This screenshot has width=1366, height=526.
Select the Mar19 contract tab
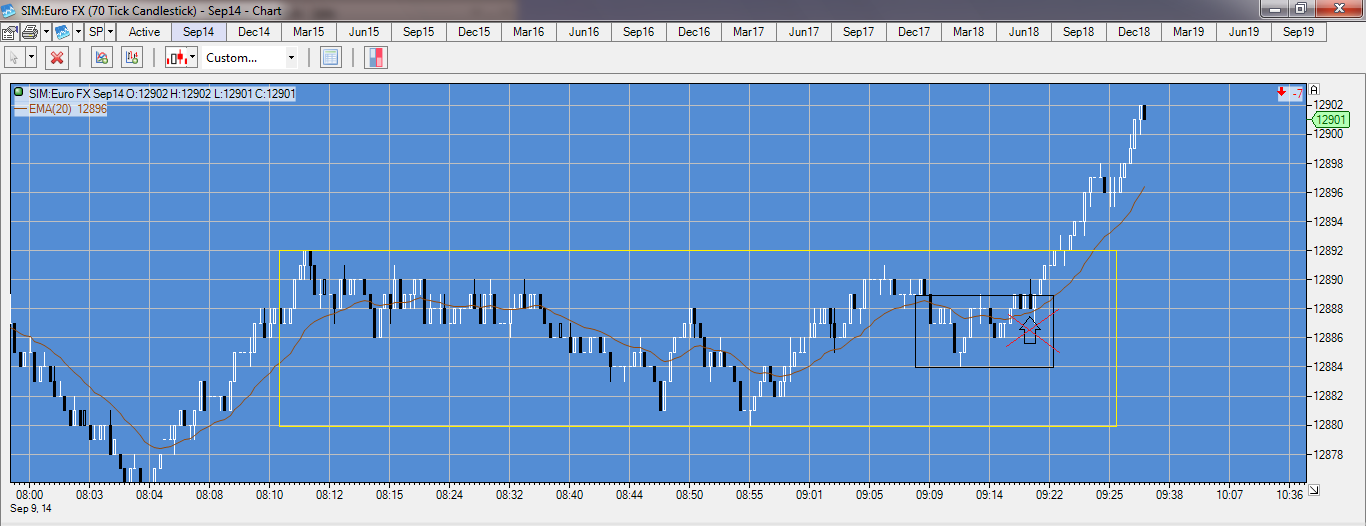click(1189, 32)
